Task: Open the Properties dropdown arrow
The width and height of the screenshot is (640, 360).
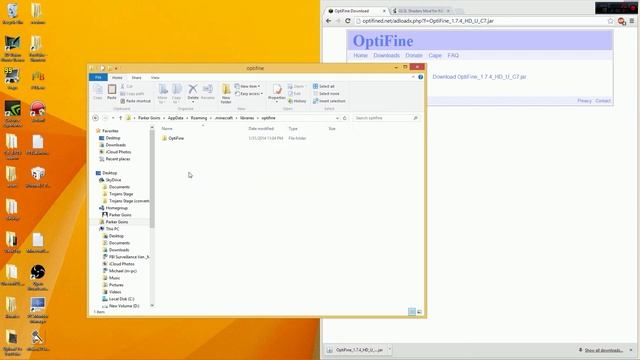Action: [x=277, y=102]
